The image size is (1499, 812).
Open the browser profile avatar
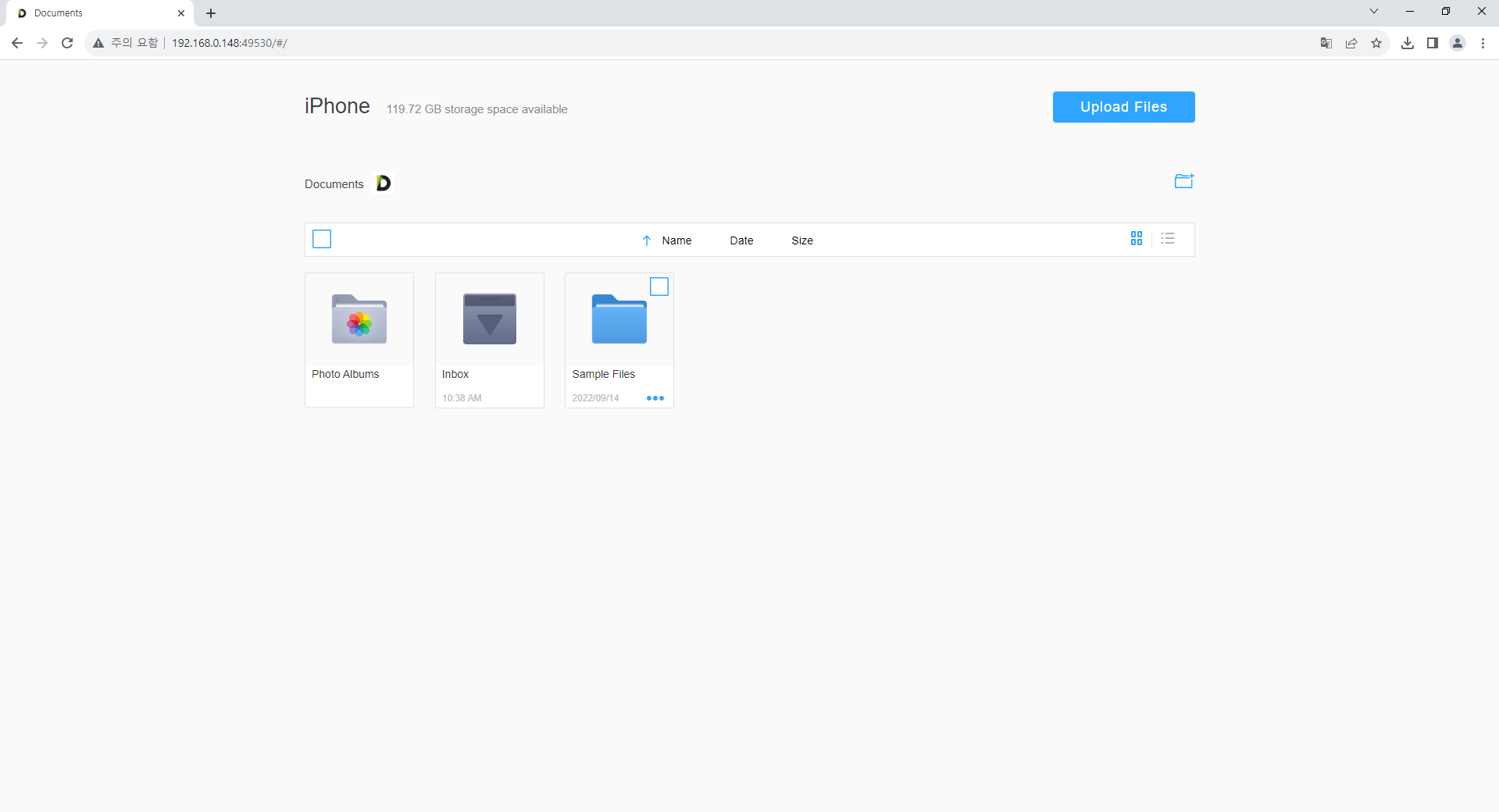(x=1458, y=43)
